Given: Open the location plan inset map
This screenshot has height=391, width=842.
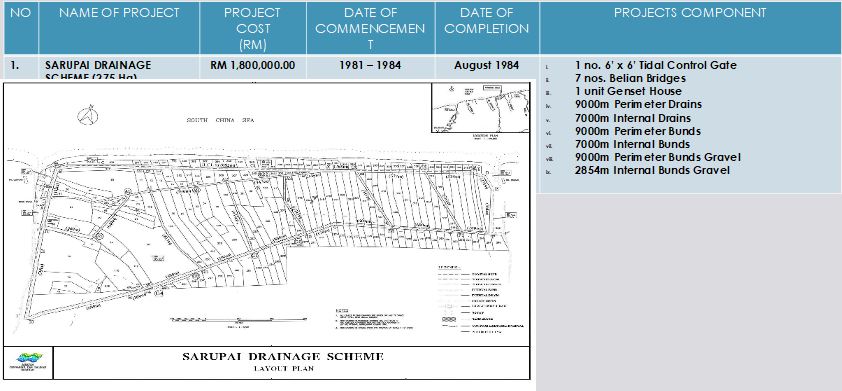Looking at the screenshot, I should click(x=480, y=108).
